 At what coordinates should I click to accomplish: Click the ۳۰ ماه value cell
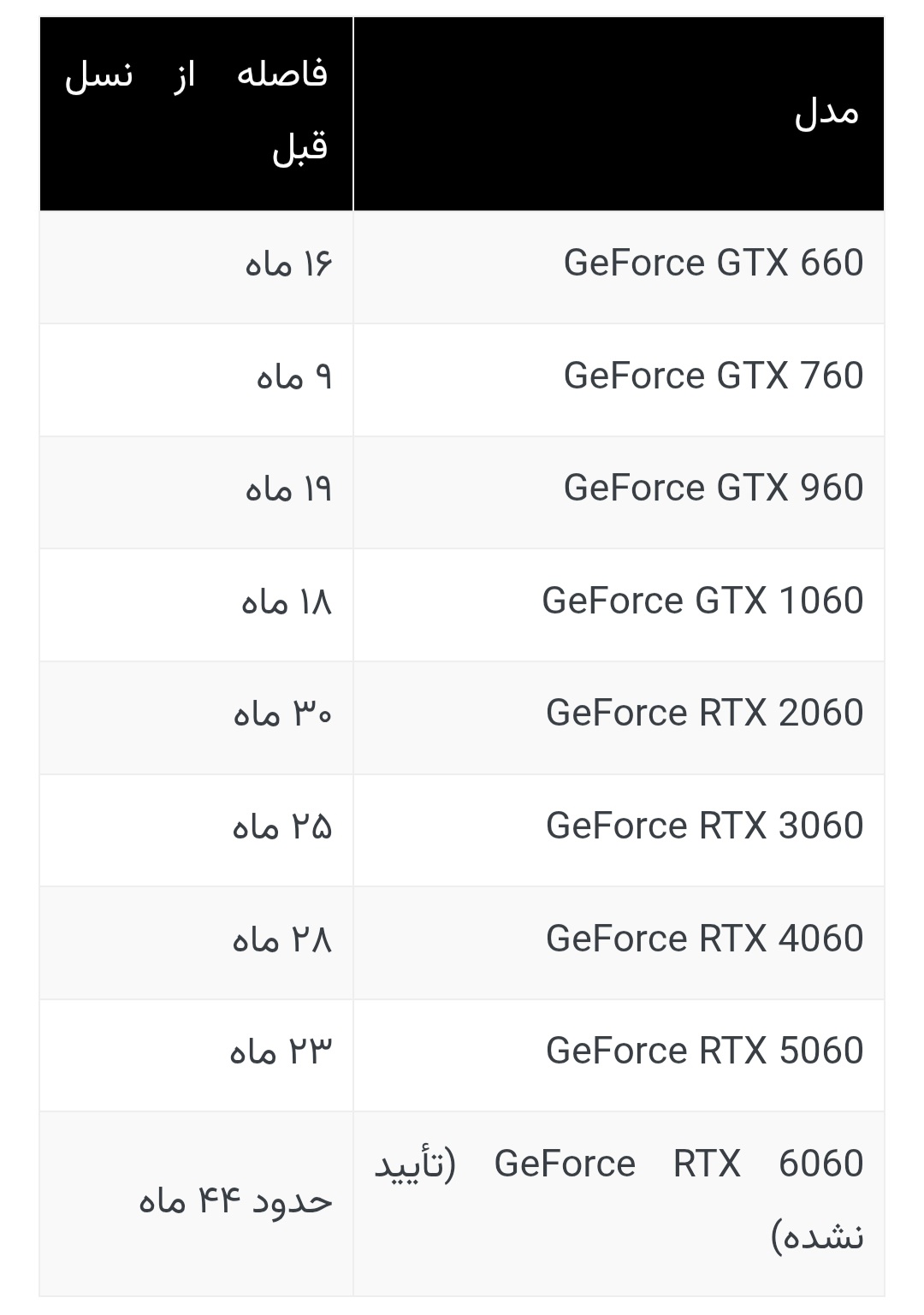pos(196,718)
